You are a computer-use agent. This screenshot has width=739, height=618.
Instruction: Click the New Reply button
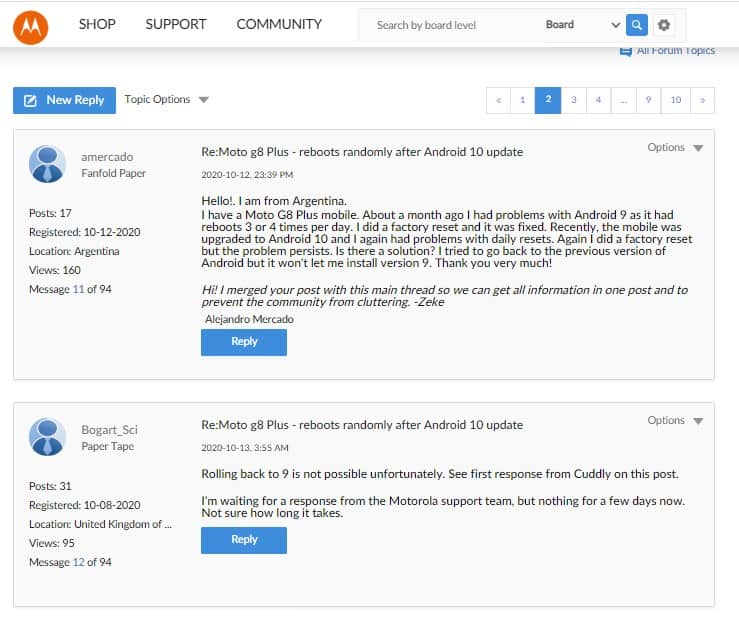pos(64,100)
